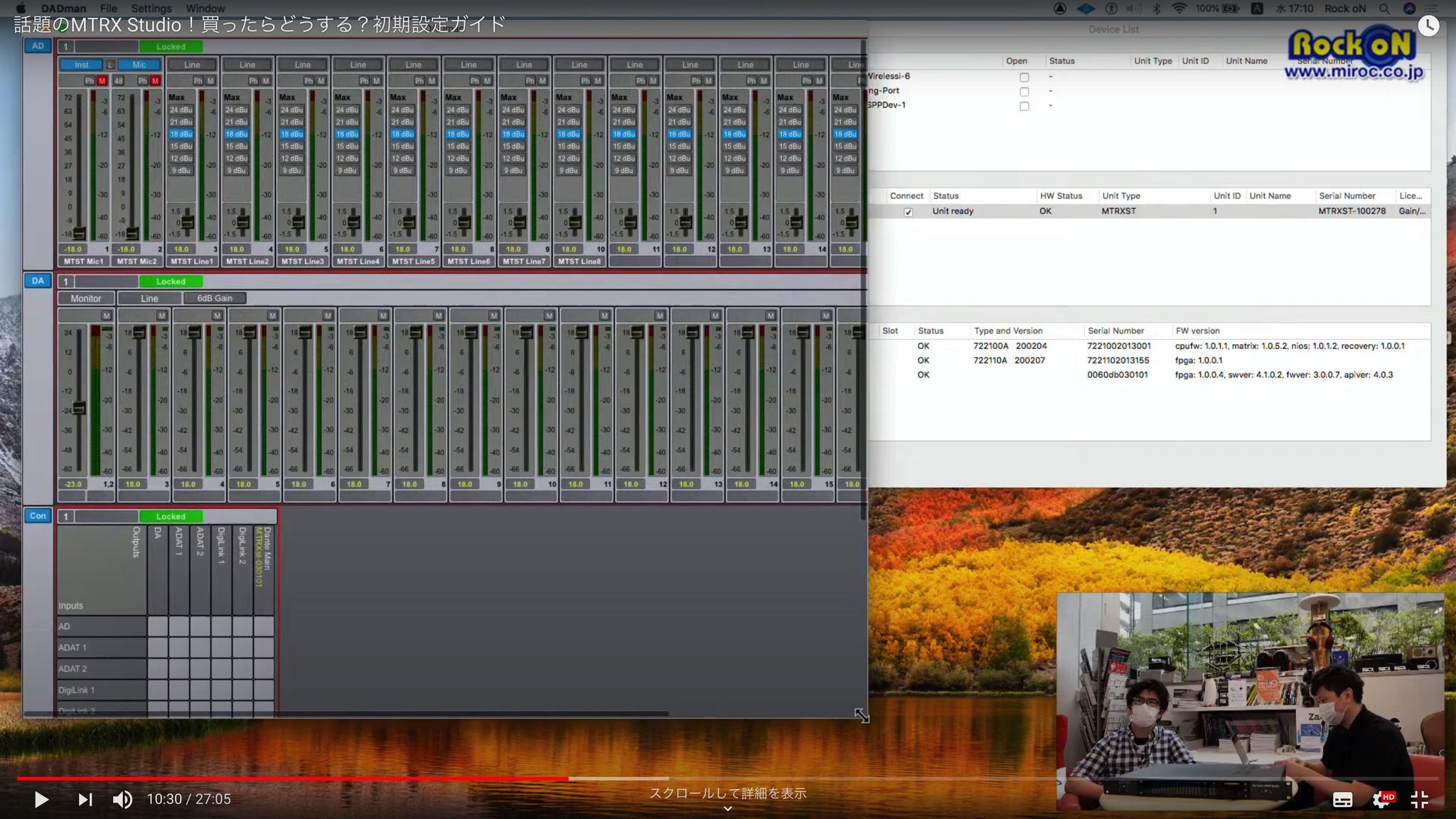Open the YouTube player settings gear

(1381, 800)
